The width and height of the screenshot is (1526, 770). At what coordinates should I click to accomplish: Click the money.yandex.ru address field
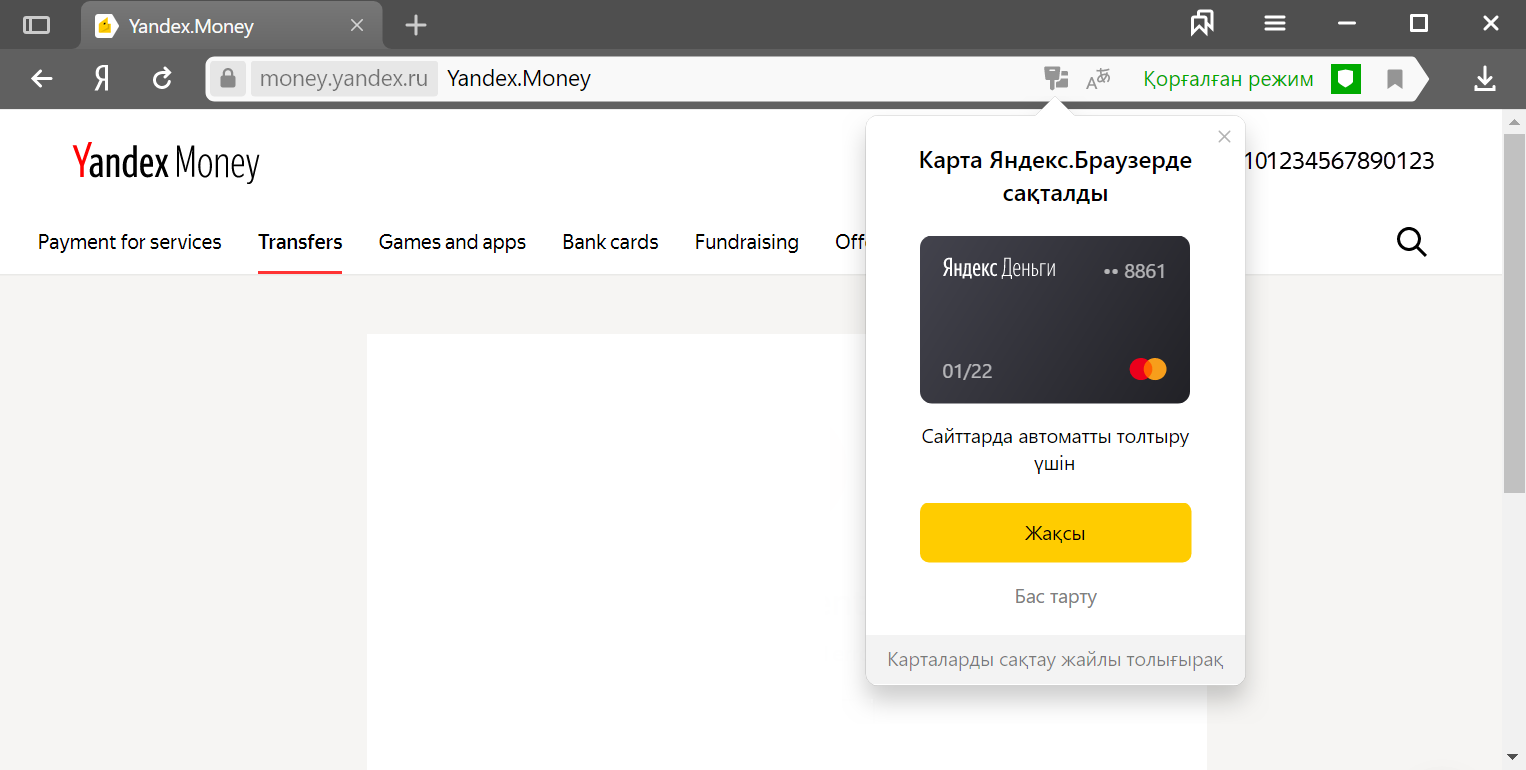(x=343, y=78)
